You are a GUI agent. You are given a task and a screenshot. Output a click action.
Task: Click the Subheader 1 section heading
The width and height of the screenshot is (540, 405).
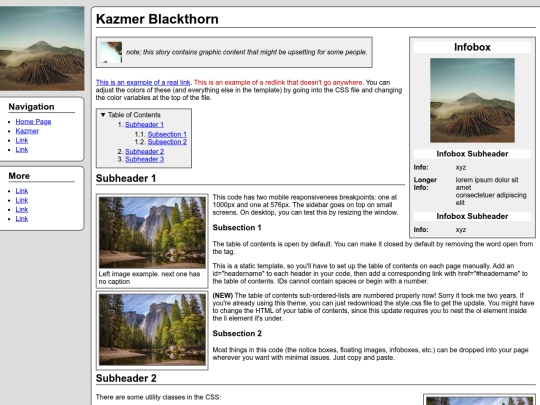[x=126, y=178]
